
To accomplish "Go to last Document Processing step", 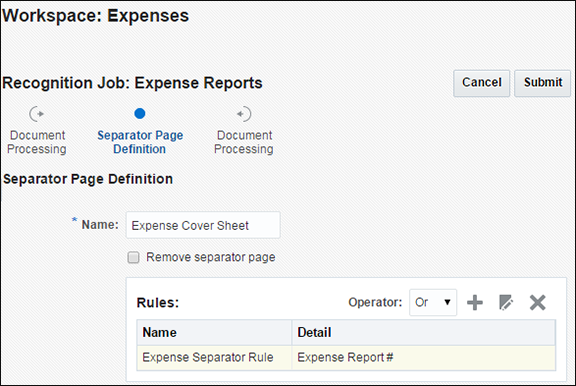I will pyautogui.click(x=244, y=142).
